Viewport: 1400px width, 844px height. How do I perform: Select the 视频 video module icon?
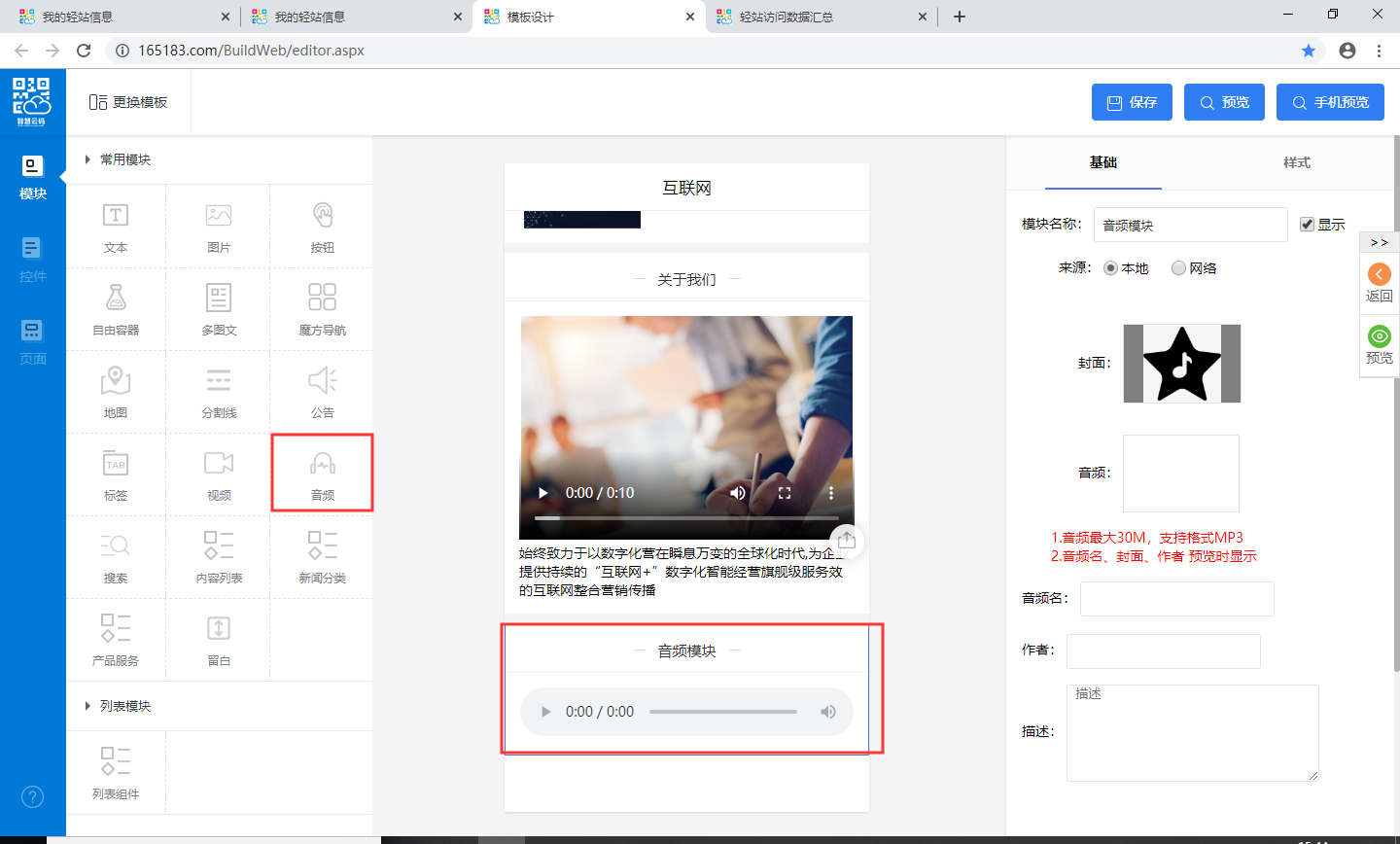click(x=219, y=464)
